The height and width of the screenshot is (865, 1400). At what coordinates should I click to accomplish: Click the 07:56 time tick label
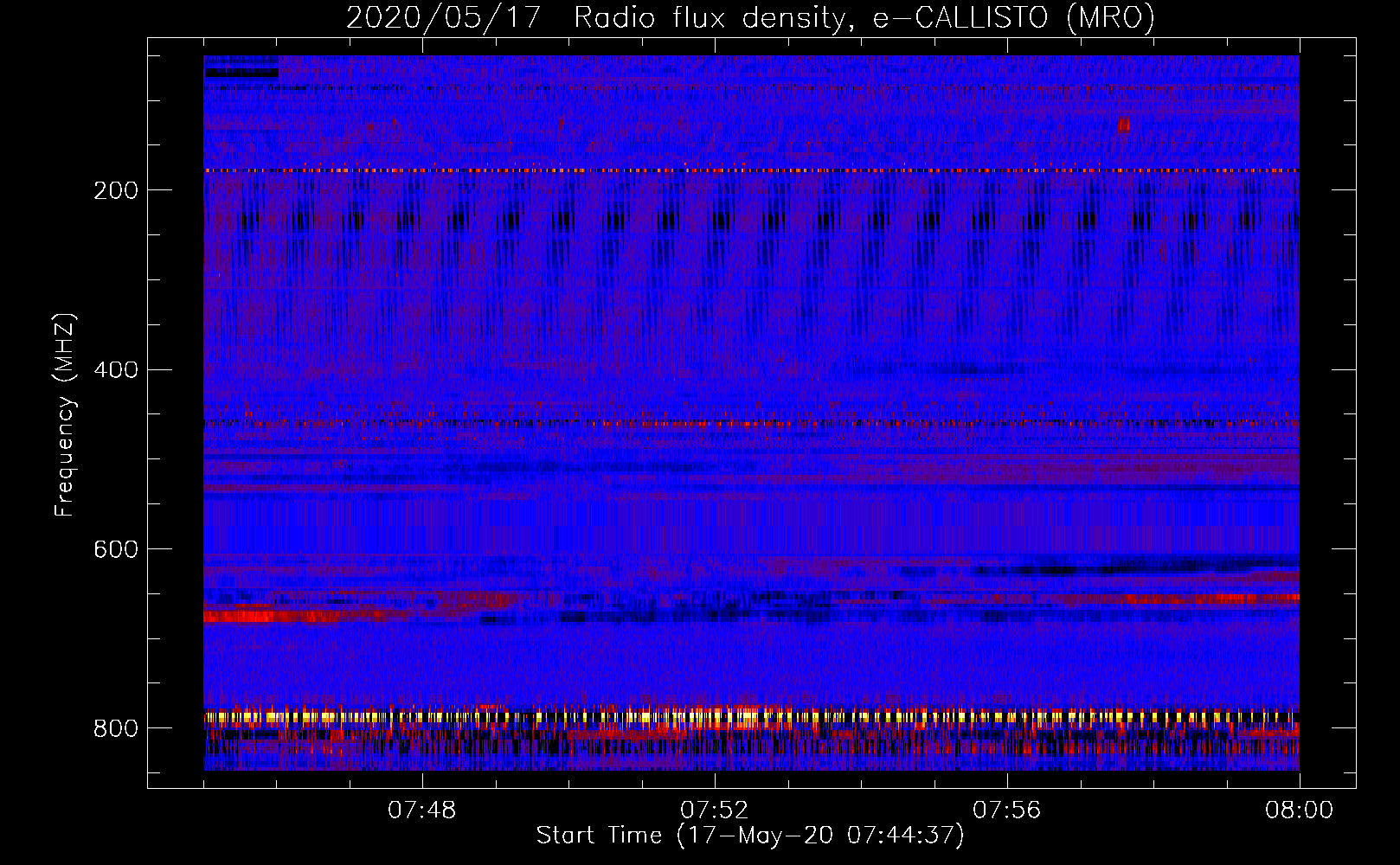point(1006,811)
